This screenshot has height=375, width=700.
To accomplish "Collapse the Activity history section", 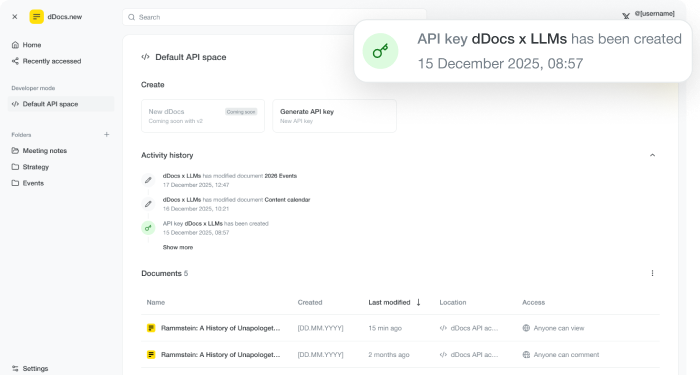I will [x=652, y=155].
